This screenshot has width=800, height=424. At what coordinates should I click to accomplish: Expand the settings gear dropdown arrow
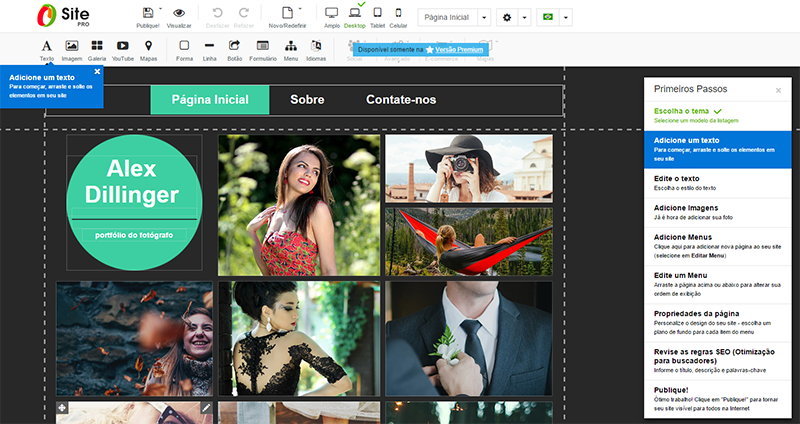(524, 17)
